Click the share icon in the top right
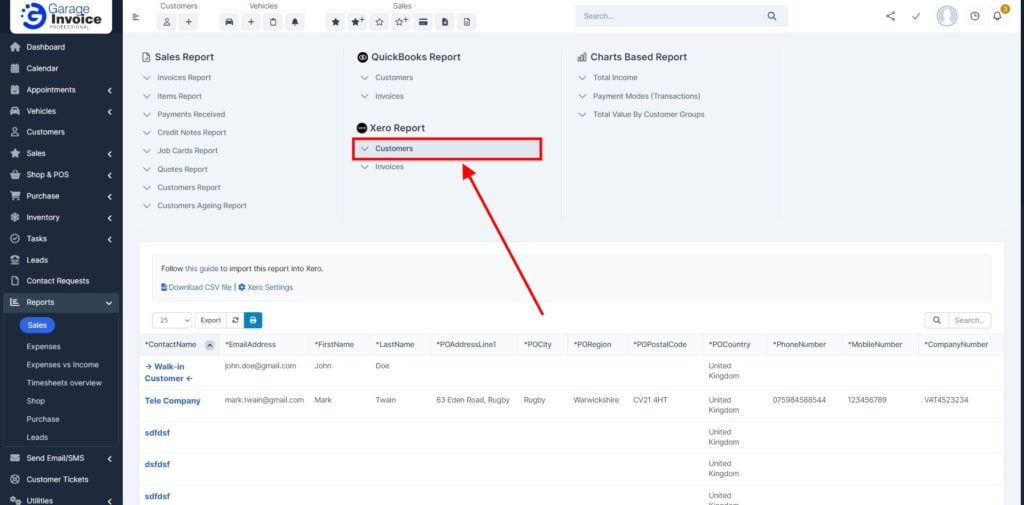This screenshot has width=1024, height=505. click(x=891, y=16)
